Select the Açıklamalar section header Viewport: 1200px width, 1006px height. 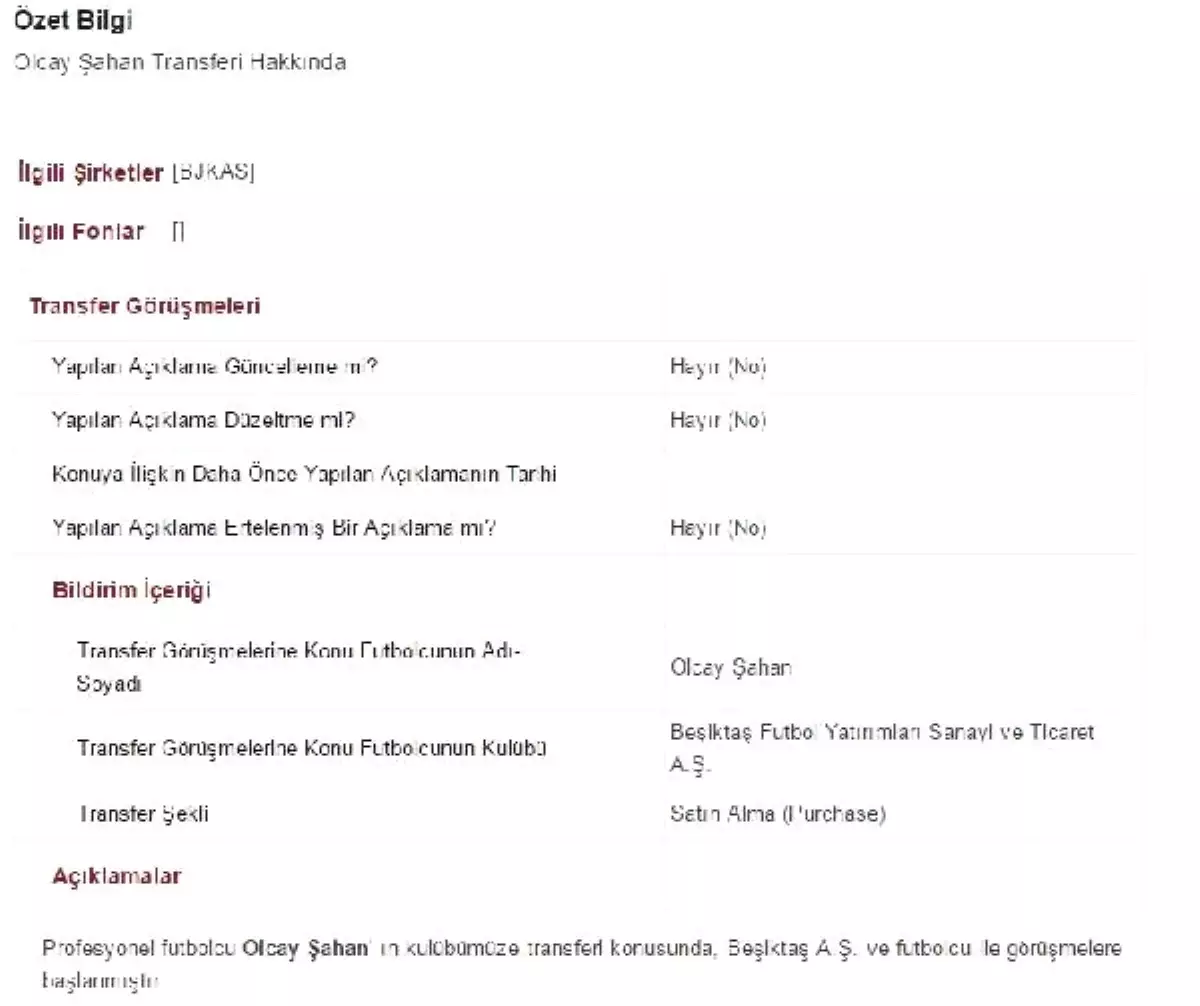tap(117, 876)
